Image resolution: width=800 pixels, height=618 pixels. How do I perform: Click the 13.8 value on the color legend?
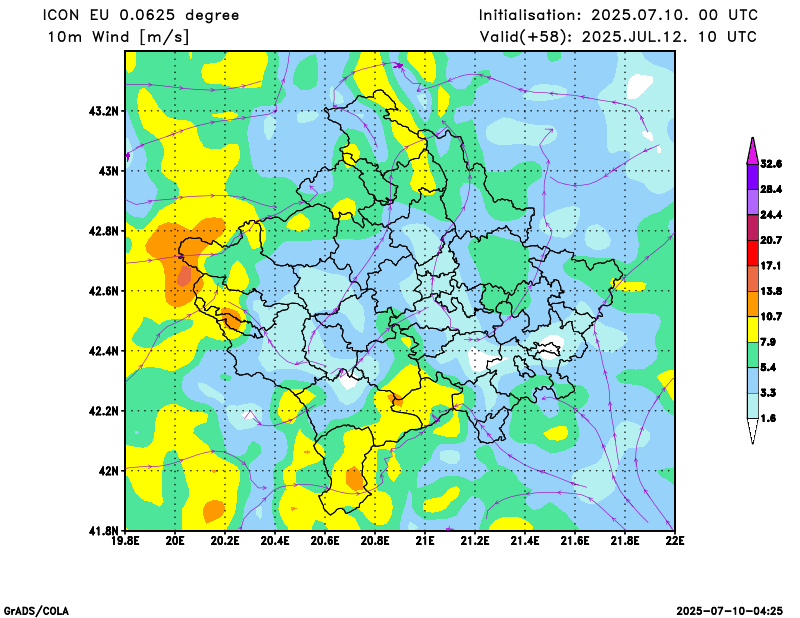(771, 291)
